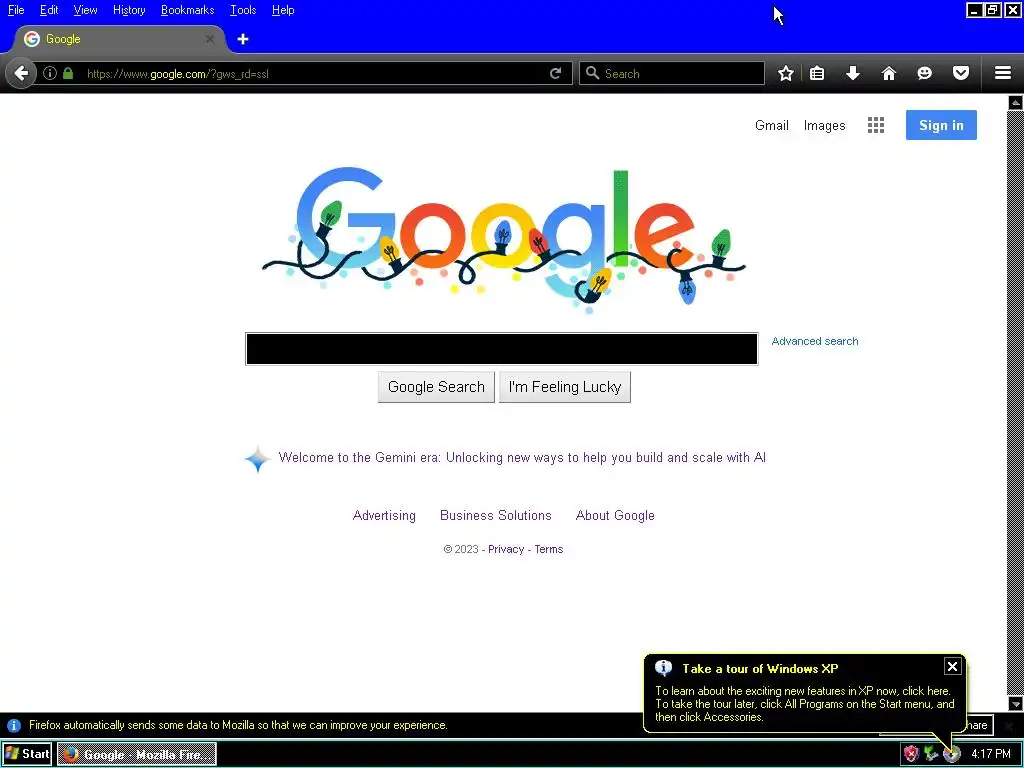The width and height of the screenshot is (1024, 768).
Task: Click Google - Mozilla Firefox taskbar button
Action: click(x=137, y=754)
